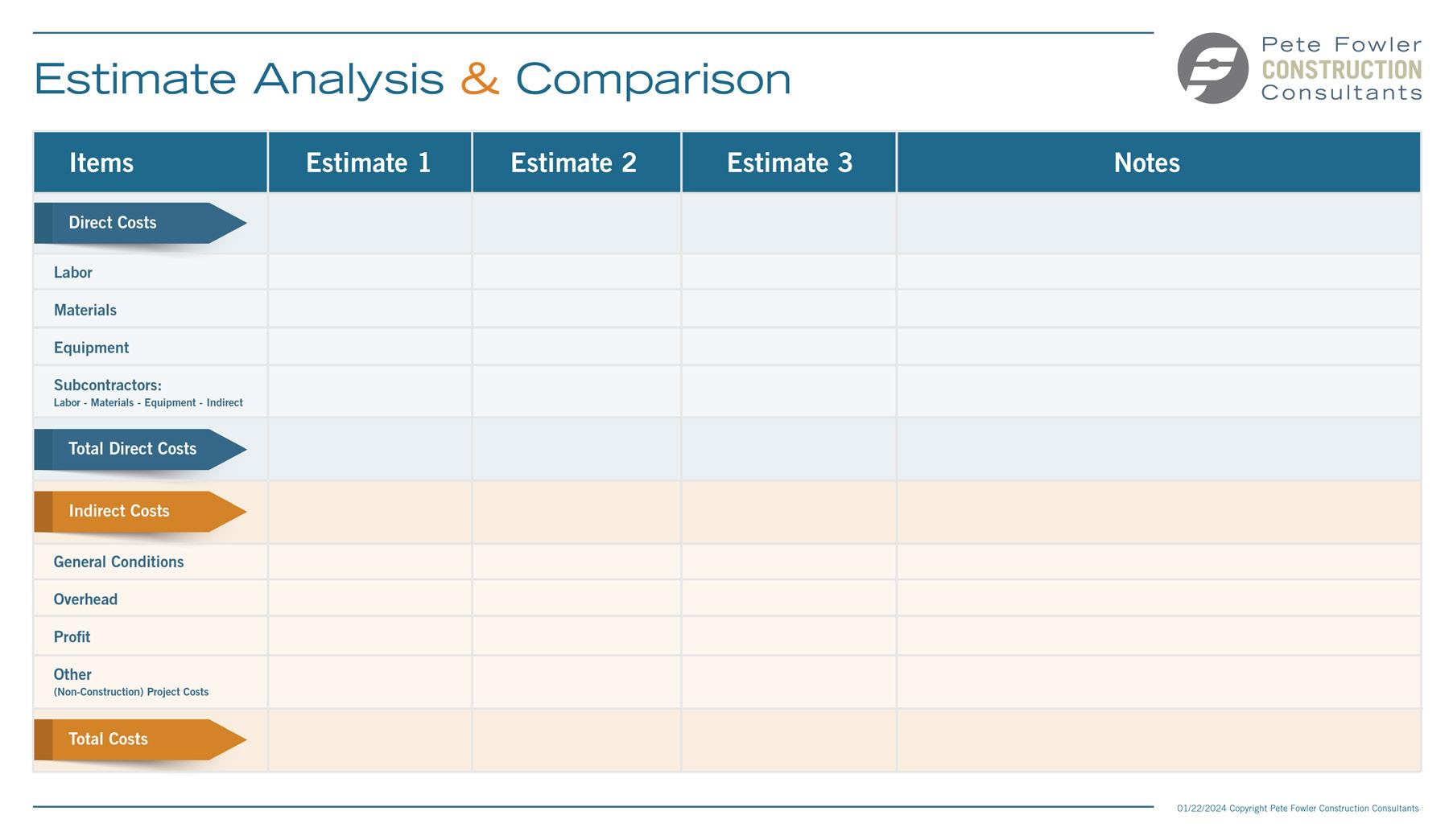Click the Labor row label
This screenshot has width=1449, height=840.
73,273
